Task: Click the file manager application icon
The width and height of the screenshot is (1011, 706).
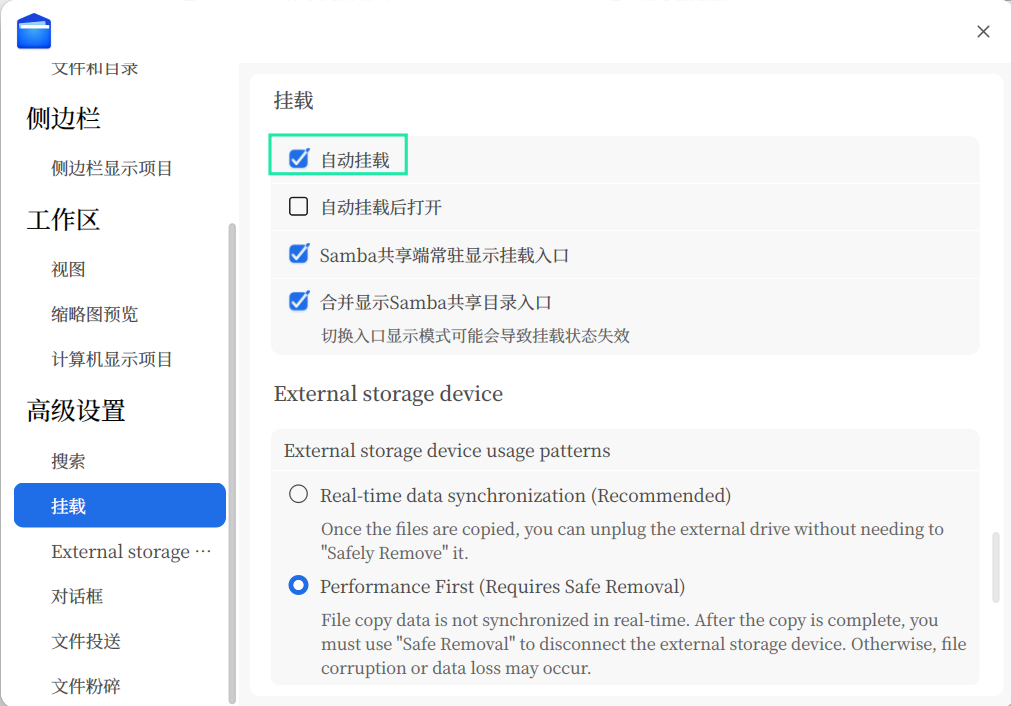Action: pos(33,31)
